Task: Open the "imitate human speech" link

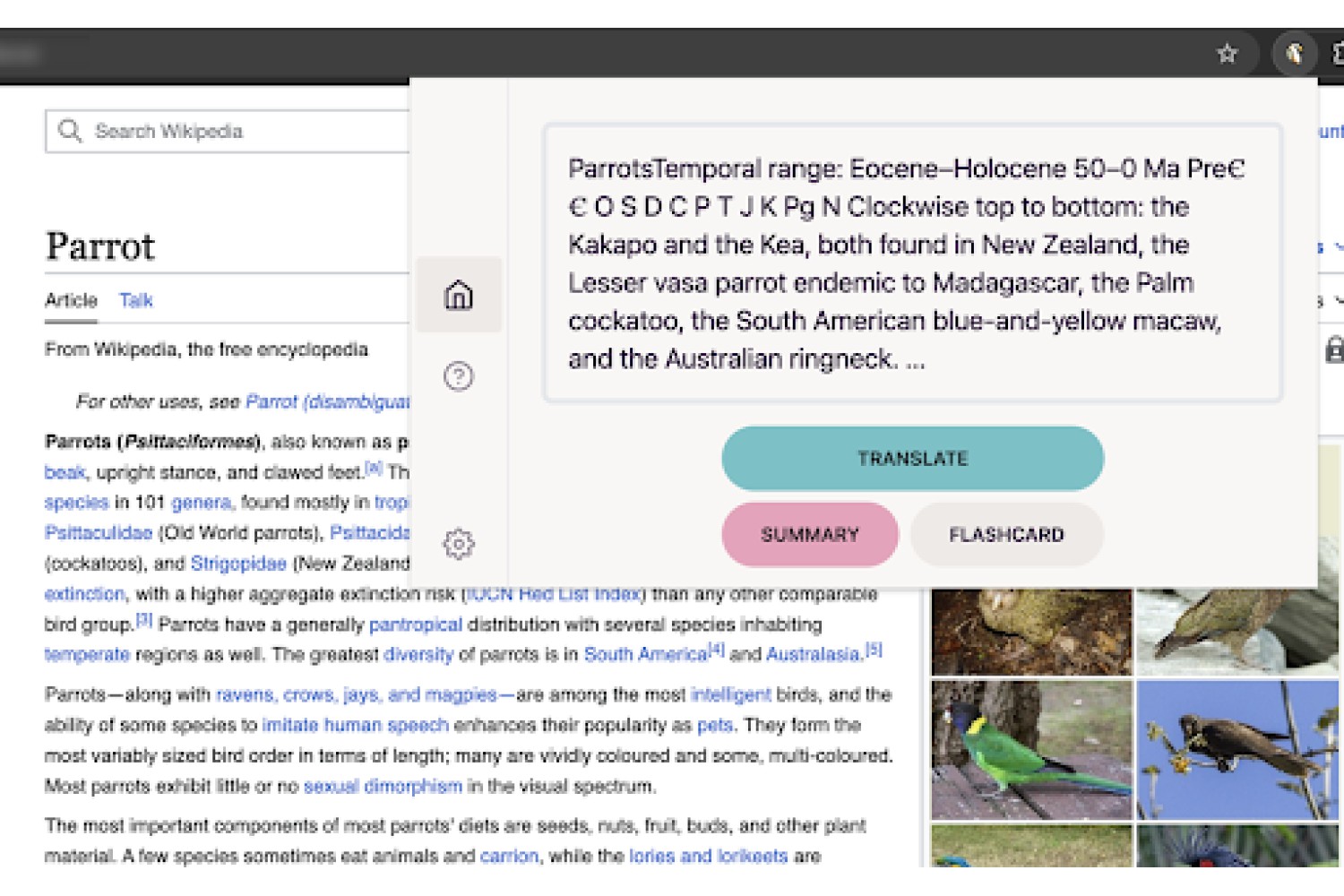Action: (x=355, y=725)
